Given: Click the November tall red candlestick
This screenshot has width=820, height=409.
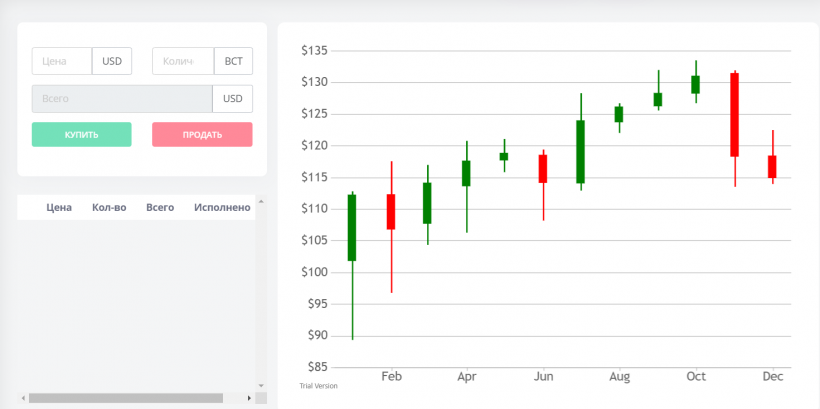Looking at the screenshot, I should click(735, 115).
